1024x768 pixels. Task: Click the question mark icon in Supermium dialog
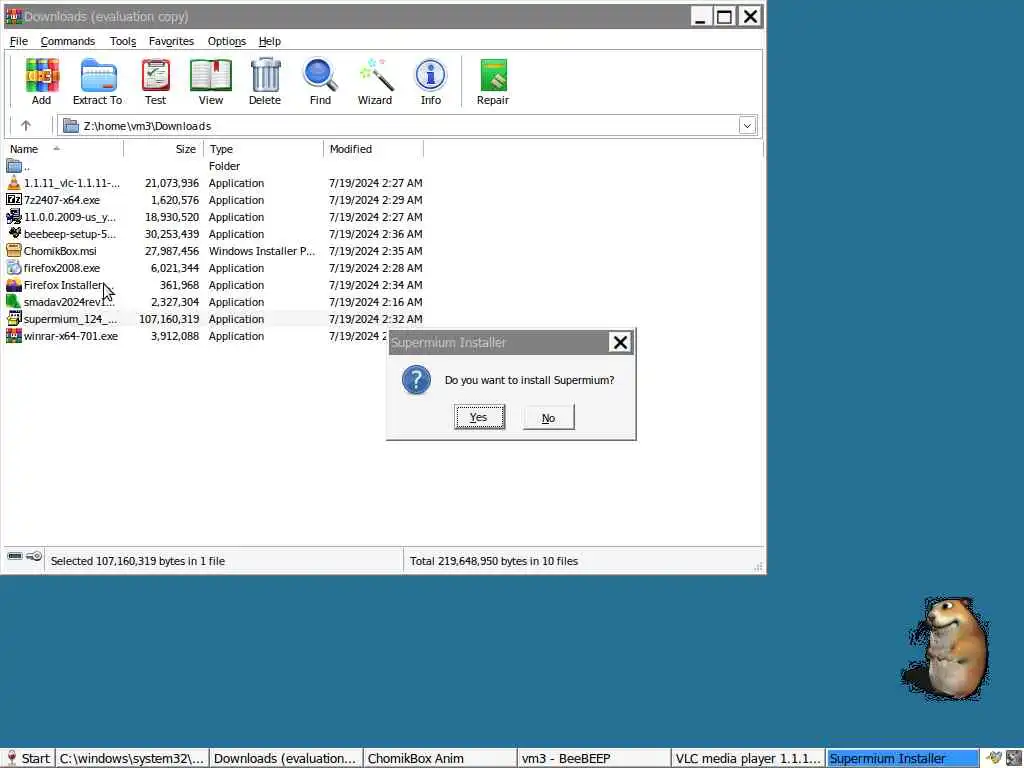pyautogui.click(x=416, y=380)
